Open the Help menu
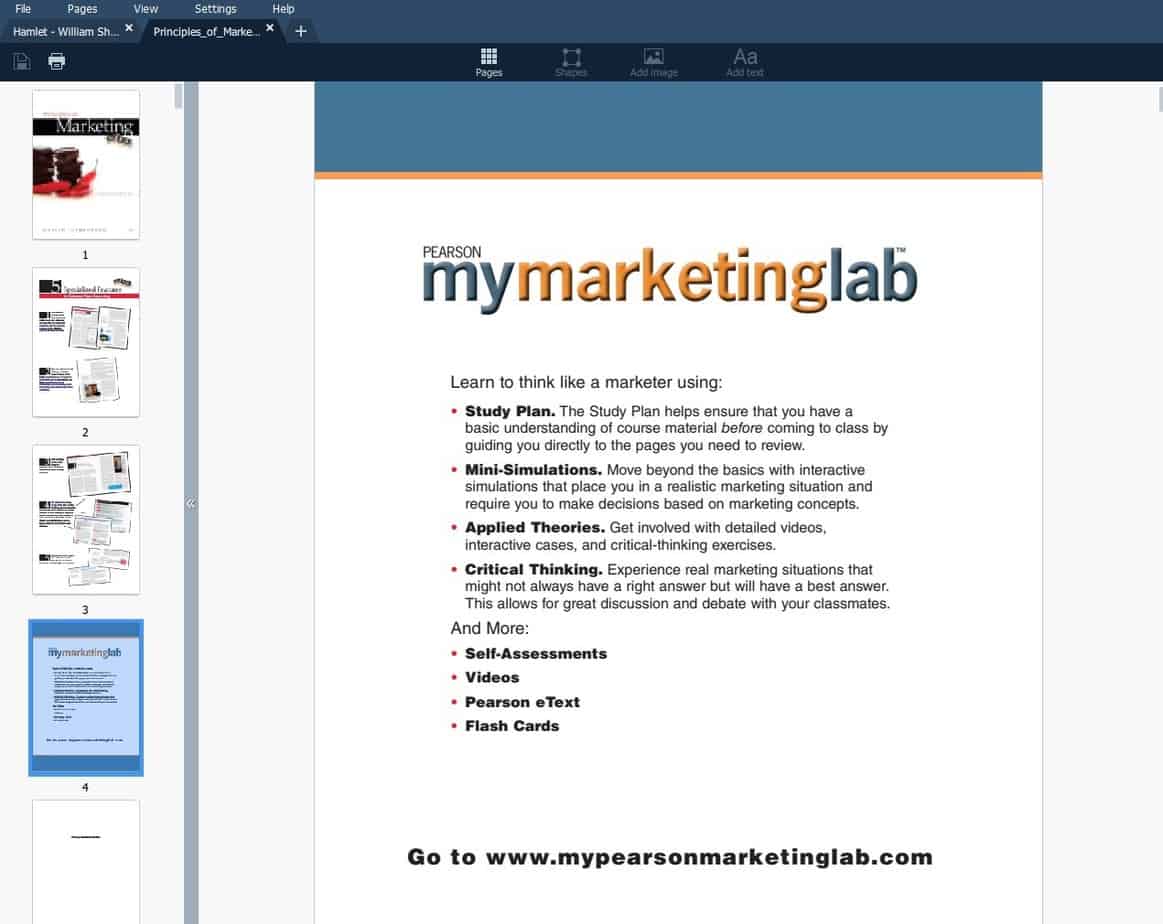Image resolution: width=1163 pixels, height=924 pixels. [x=283, y=8]
